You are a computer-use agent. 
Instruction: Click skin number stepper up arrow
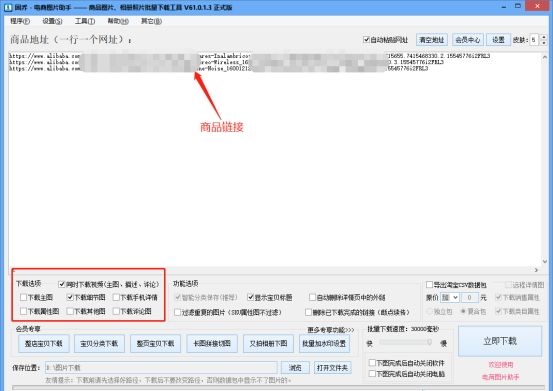(543, 37)
